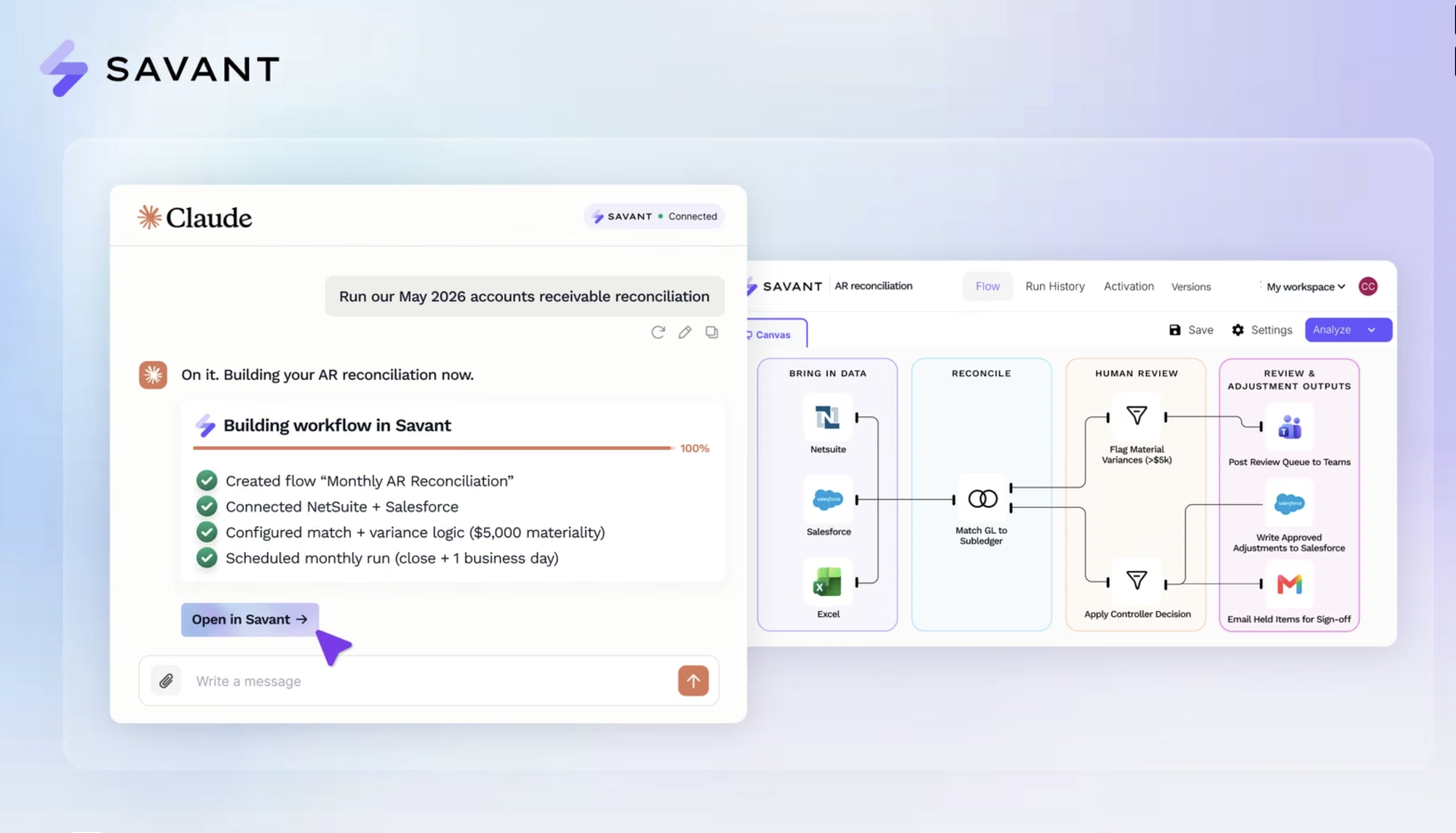This screenshot has height=833, width=1456.
Task: Retry the message with the refresh icon
Action: (658, 332)
